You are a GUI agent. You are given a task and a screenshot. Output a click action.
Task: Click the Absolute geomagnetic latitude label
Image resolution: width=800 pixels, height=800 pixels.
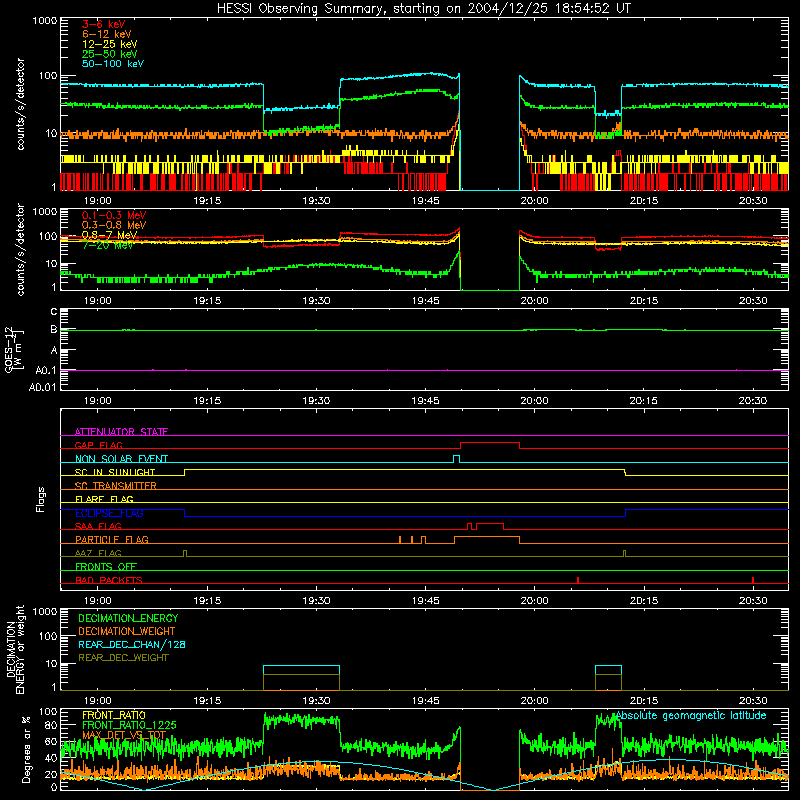coord(691,715)
